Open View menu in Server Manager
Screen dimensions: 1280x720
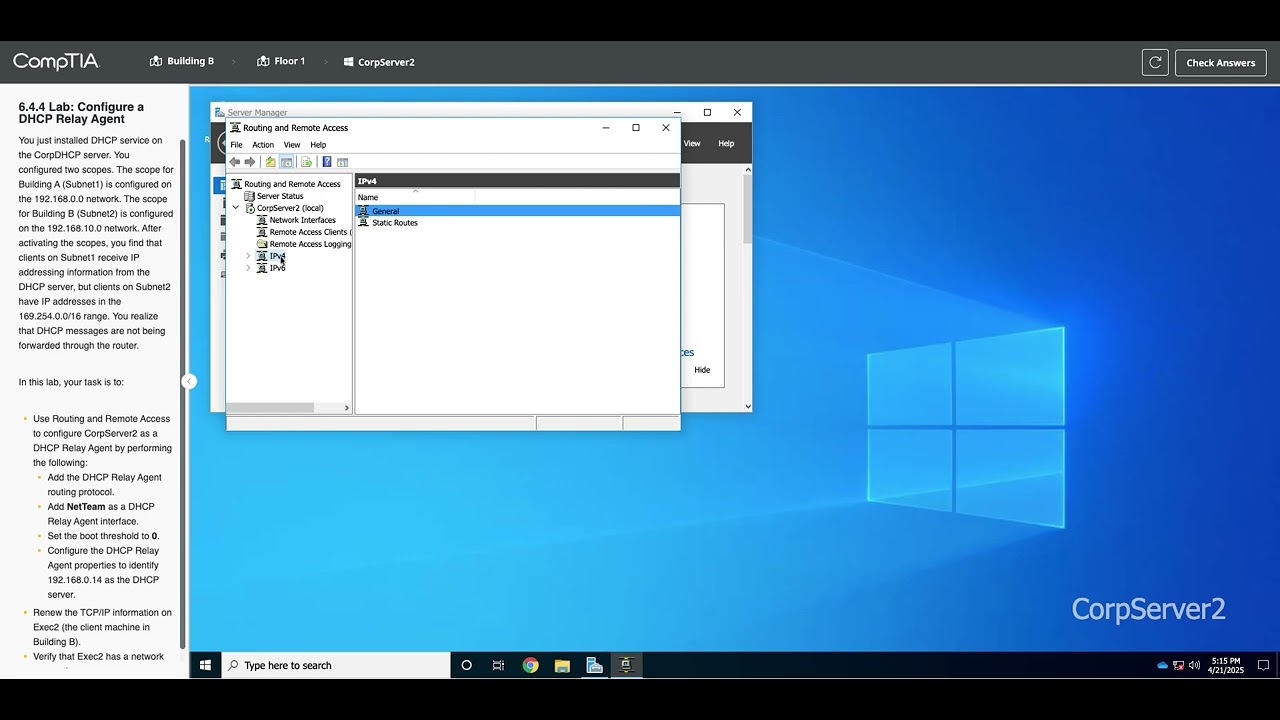pos(692,143)
